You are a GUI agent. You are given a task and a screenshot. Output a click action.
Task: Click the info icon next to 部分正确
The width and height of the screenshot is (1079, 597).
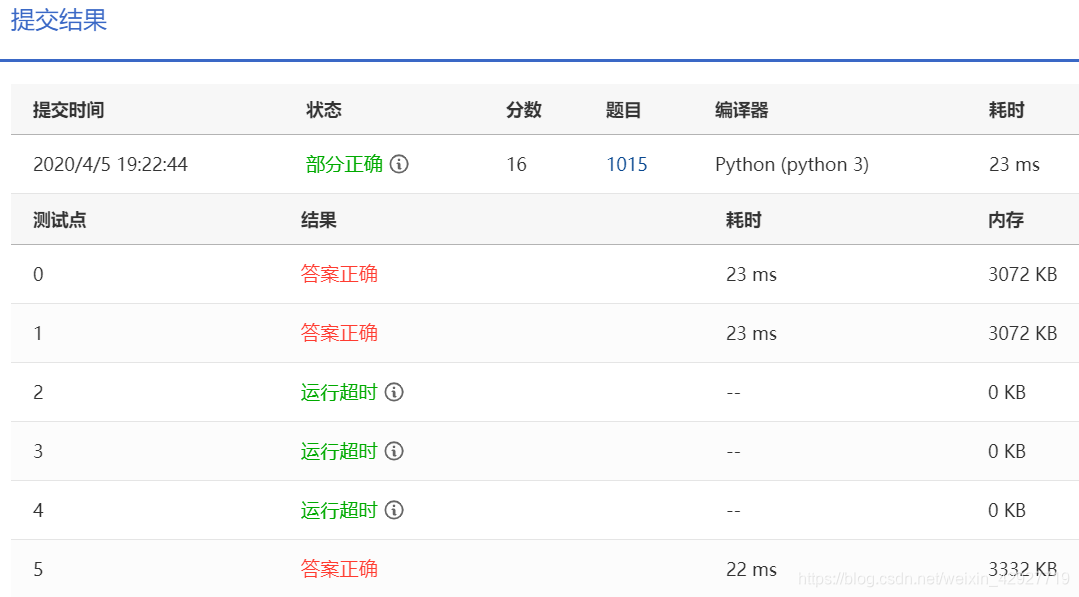pos(399,163)
